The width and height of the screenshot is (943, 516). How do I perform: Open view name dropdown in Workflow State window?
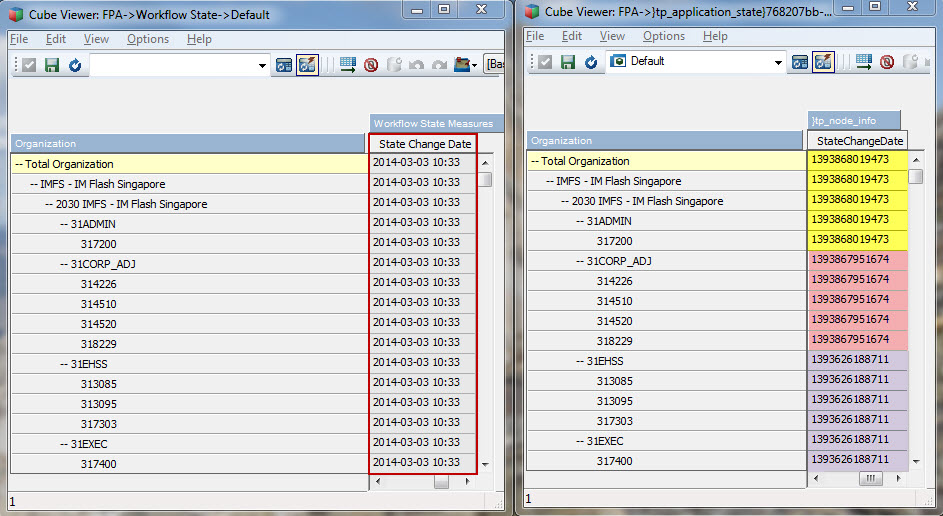coord(262,66)
